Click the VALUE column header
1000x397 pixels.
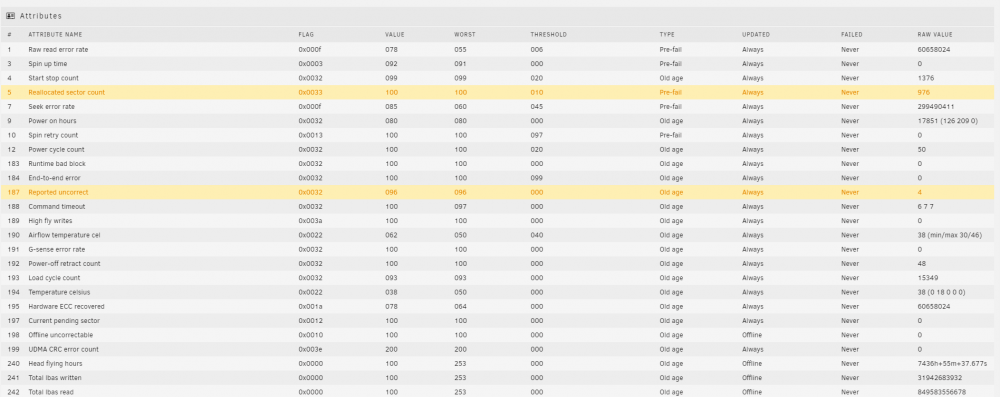[394, 34]
